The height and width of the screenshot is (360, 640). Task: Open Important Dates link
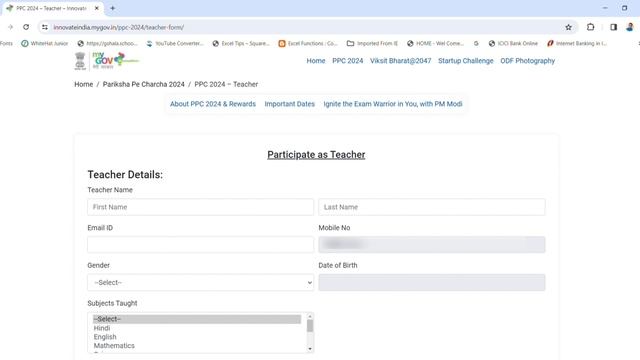289,104
